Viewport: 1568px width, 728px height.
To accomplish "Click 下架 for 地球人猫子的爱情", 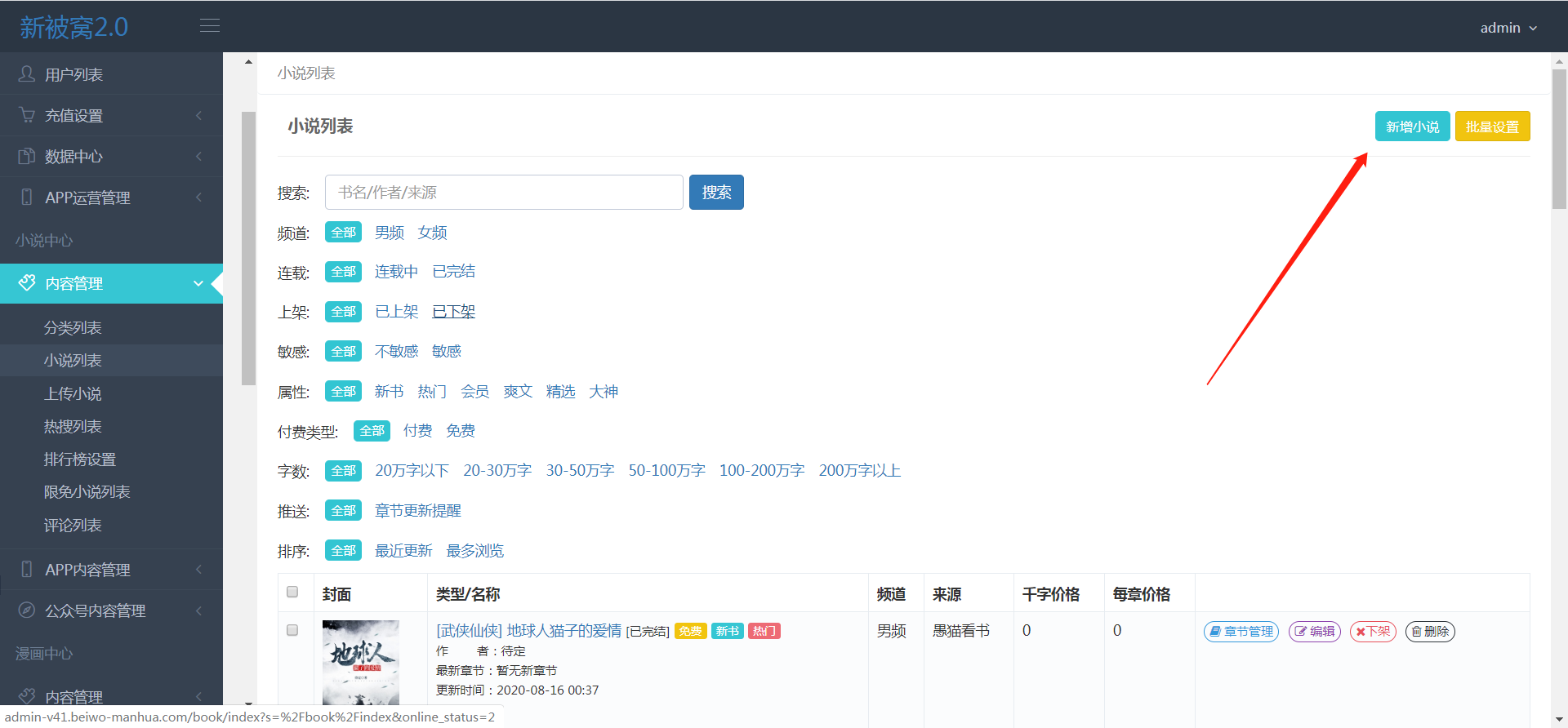I will point(1373,632).
